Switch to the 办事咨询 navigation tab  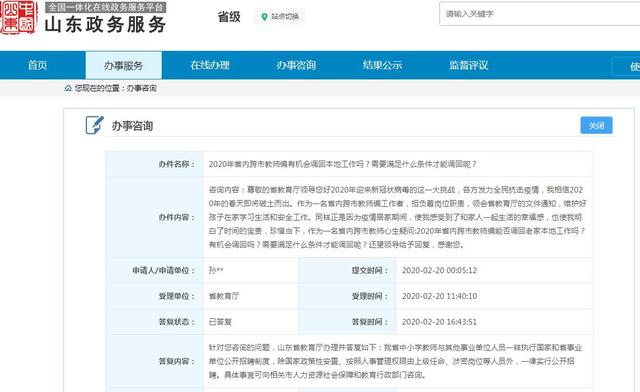(x=296, y=65)
